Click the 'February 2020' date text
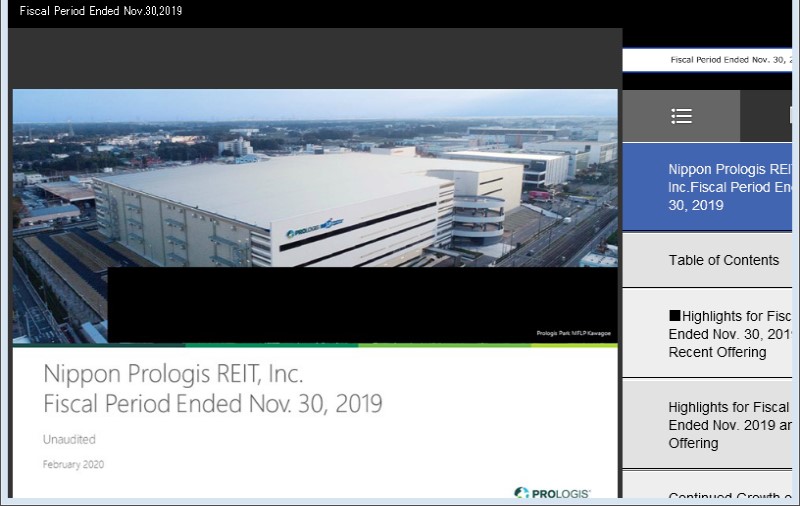 point(73,464)
